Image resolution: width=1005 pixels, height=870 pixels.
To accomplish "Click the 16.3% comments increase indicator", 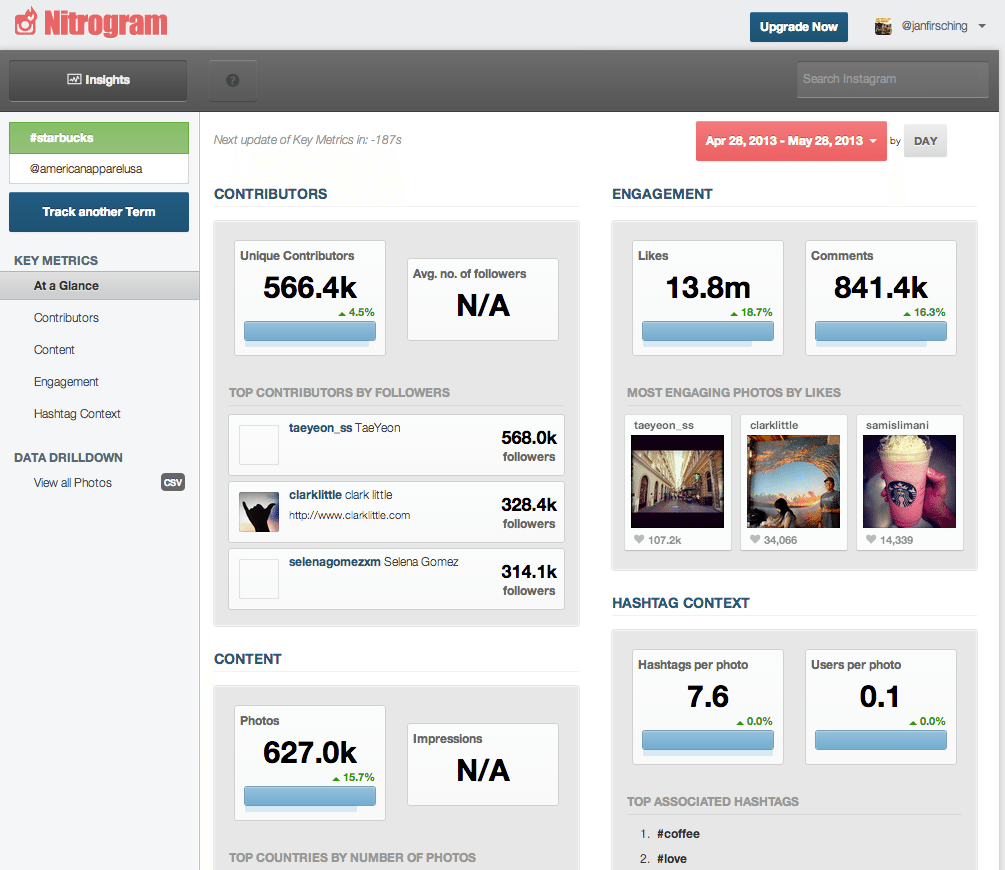I will pos(924,312).
